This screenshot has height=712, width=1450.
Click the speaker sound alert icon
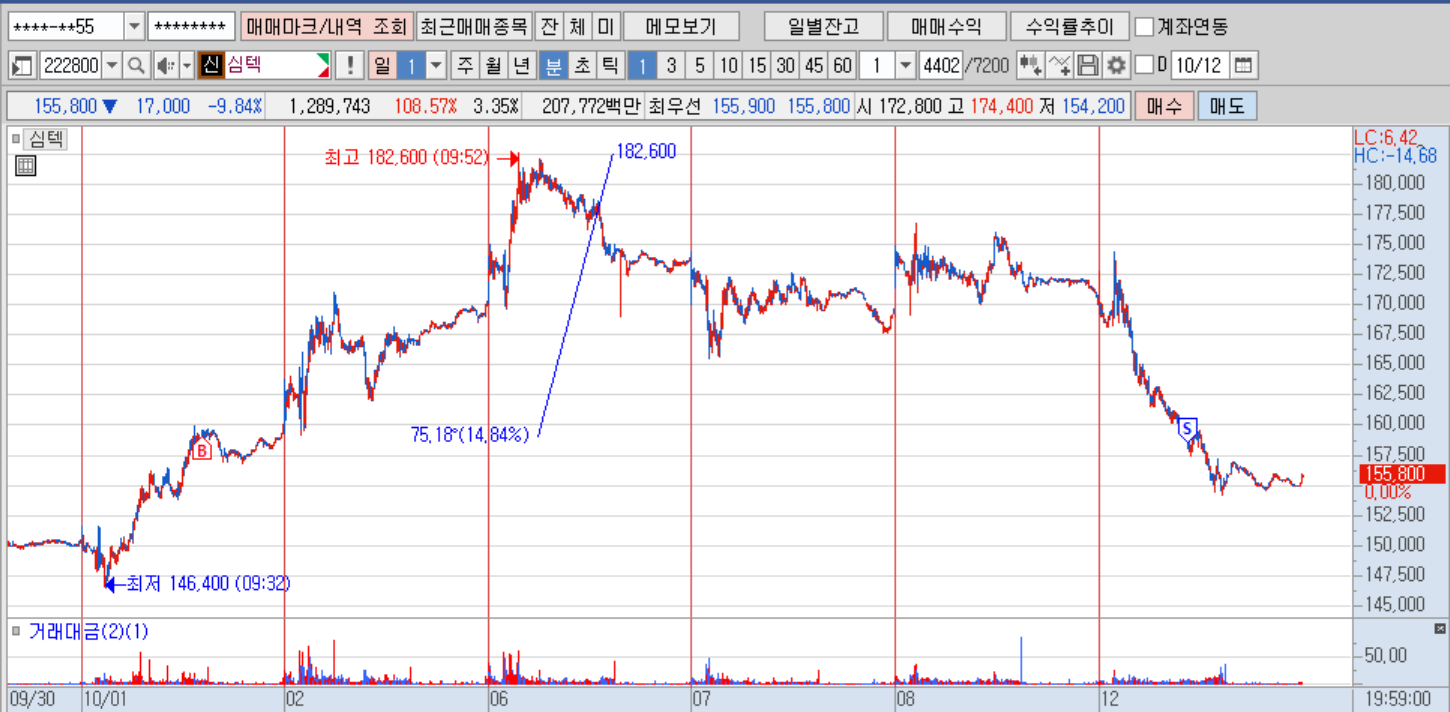tap(165, 66)
